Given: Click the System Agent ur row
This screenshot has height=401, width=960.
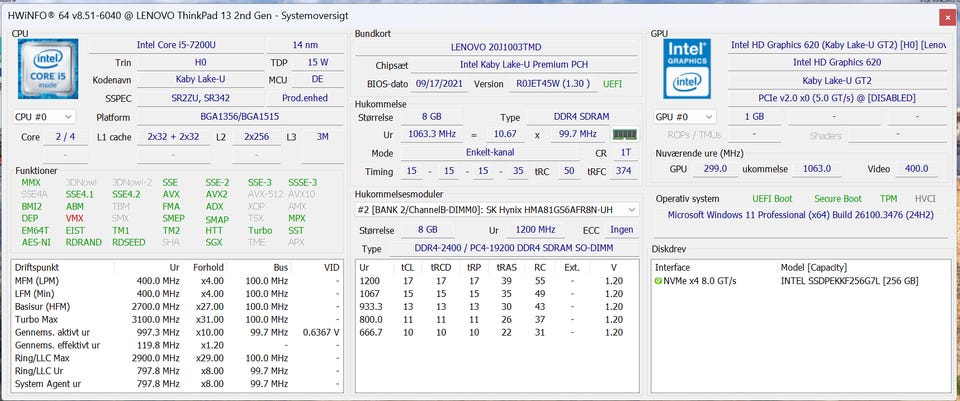Looking at the screenshot, I should [177, 384].
